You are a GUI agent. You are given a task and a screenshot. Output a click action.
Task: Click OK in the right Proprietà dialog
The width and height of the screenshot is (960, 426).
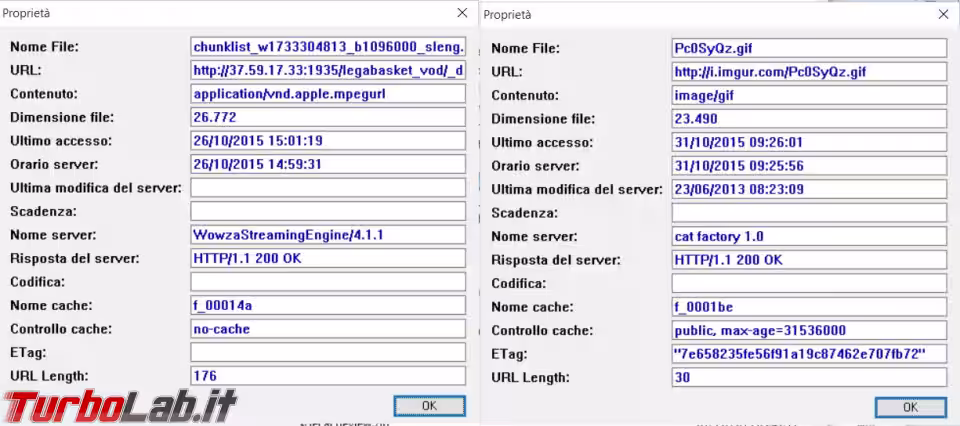910,407
